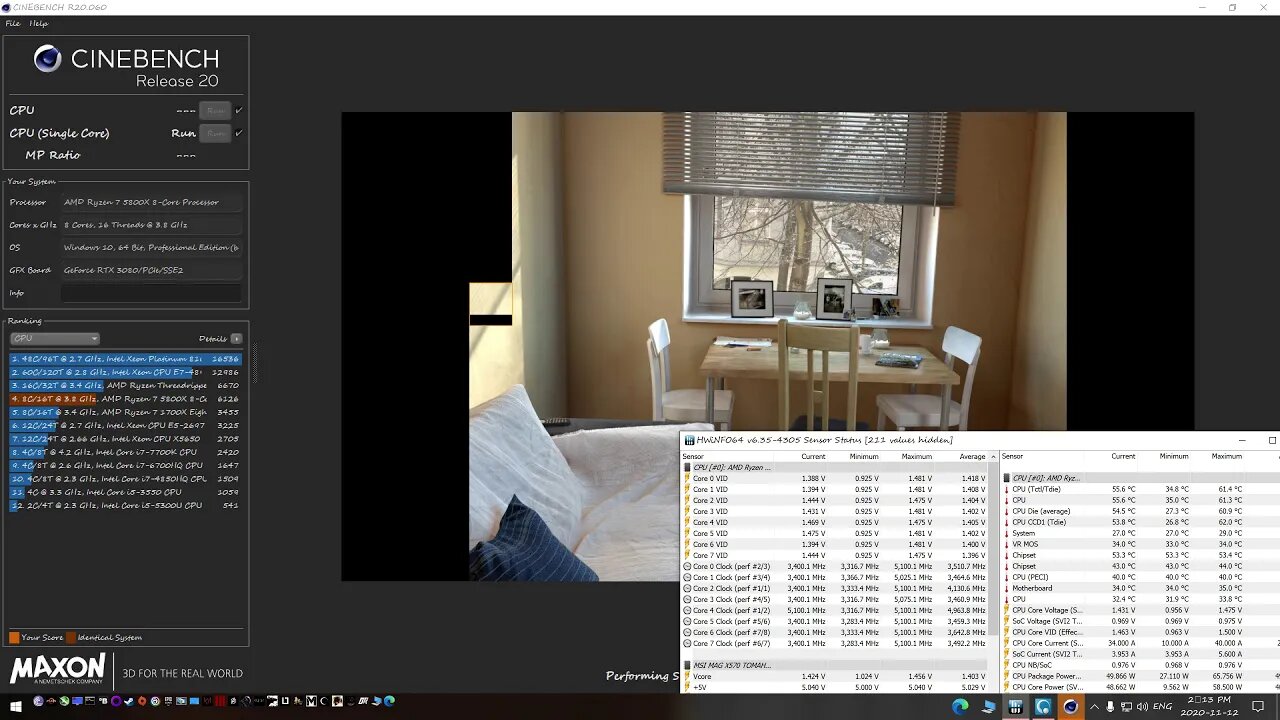The height and width of the screenshot is (720, 1280).
Task: Select ranking row 2 Intel Xeon CPU E7
Action: click(125, 372)
